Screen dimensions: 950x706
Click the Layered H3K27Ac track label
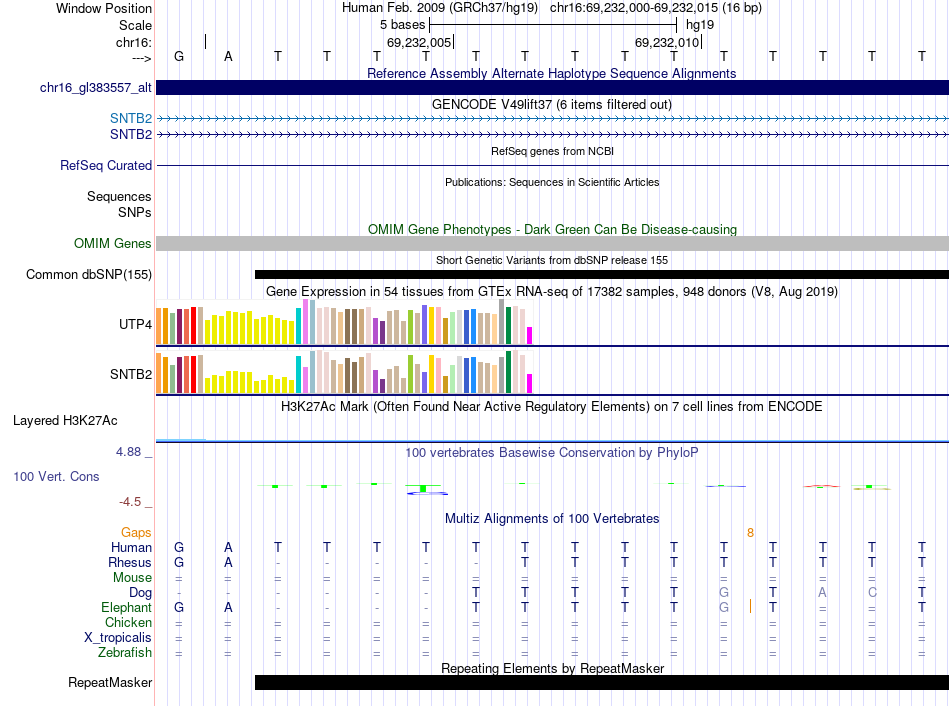(x=65, y=421)
